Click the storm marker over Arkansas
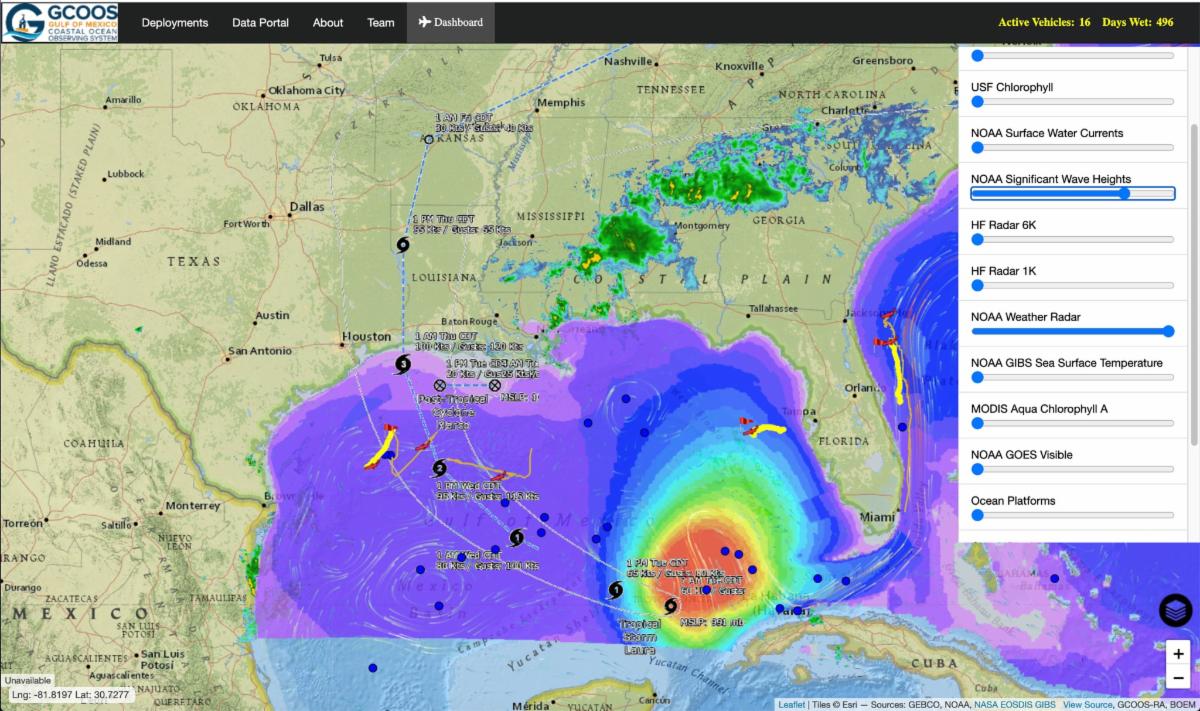This screenshot has height=711, width=1200. (429, 139)
